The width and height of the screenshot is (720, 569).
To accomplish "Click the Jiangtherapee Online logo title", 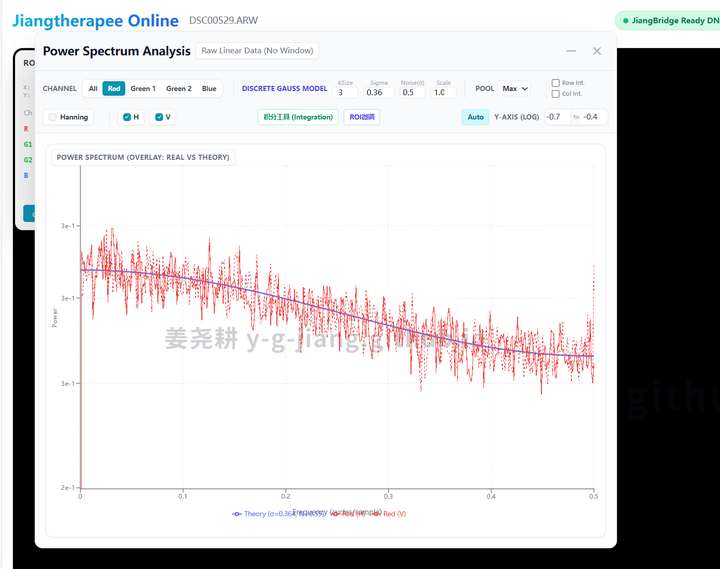I will 95,21.
